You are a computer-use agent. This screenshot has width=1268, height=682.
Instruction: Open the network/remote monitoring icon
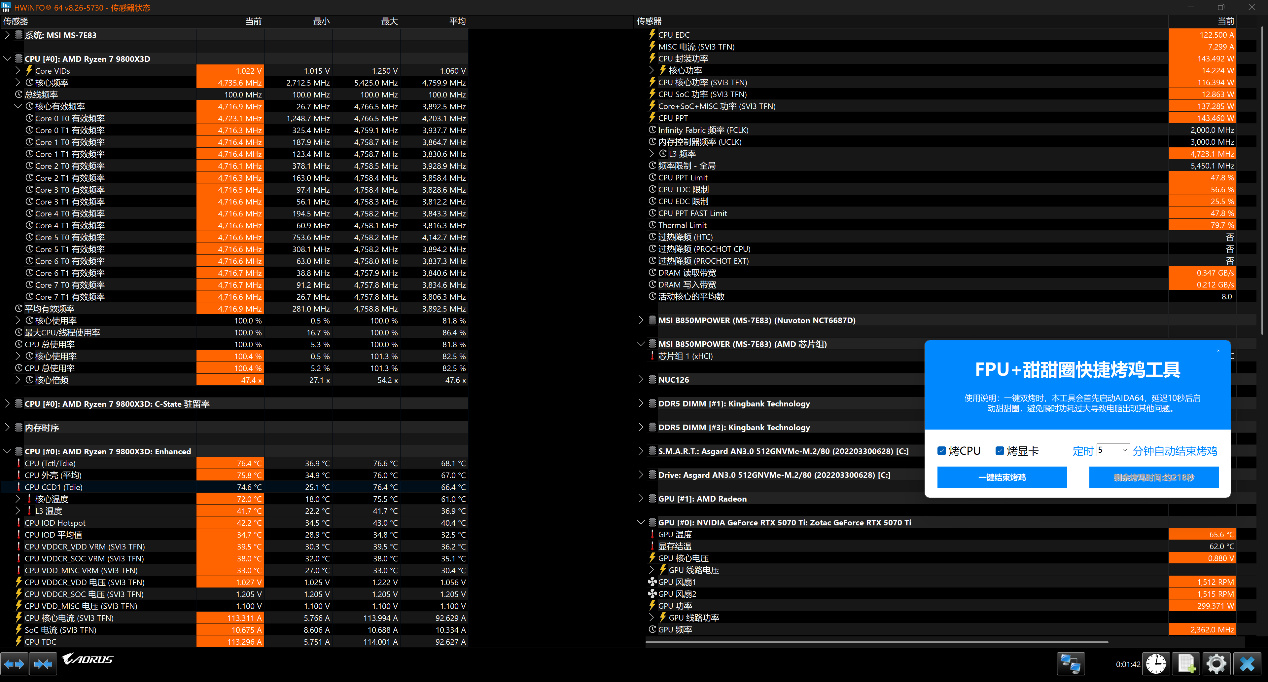[x=1072, y=663]
